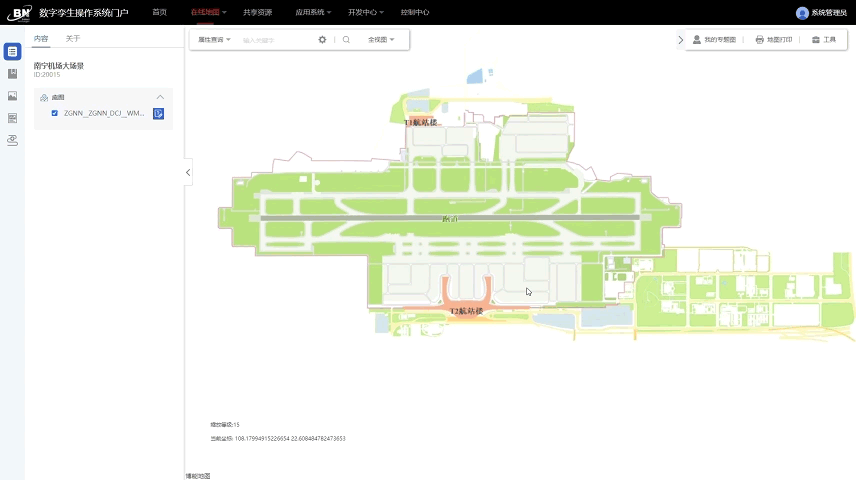Click the magnifier search icon
Image resolution: width=856 pixels, height=480 pixels.
346,40
